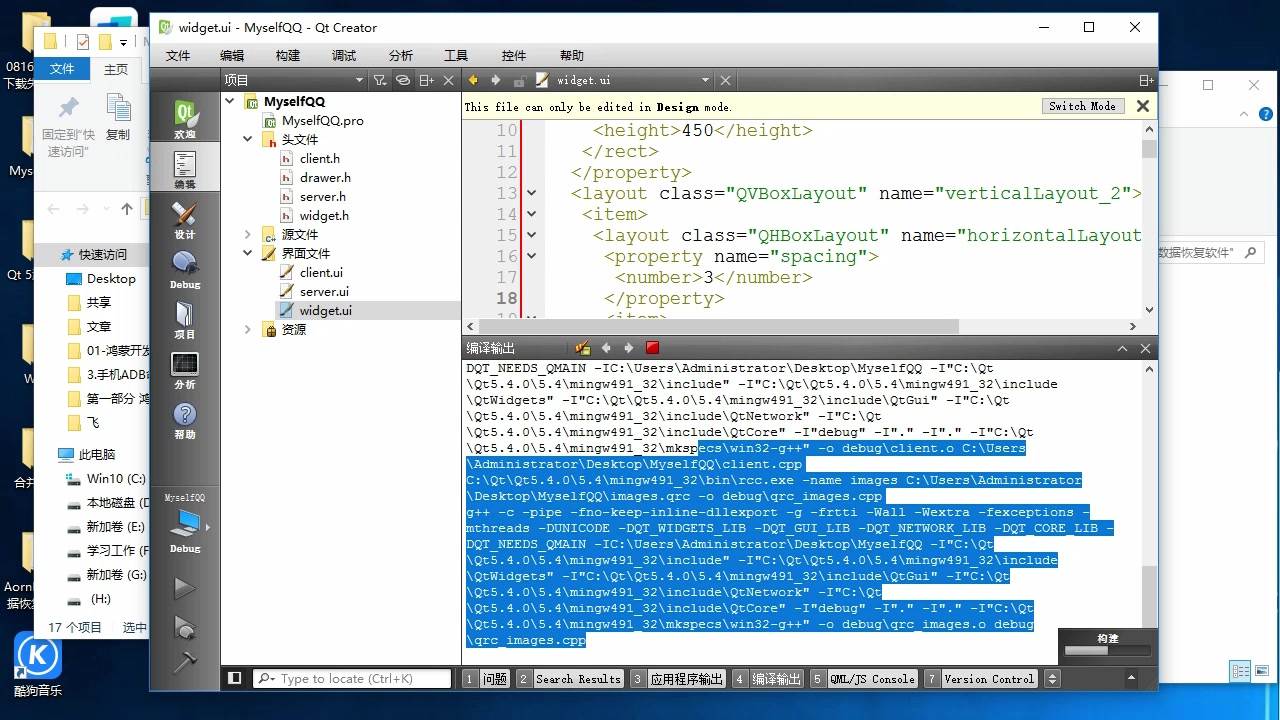Show the 问题 issues pane
The image size is (1280, 720).
click(x=487, y=679)
